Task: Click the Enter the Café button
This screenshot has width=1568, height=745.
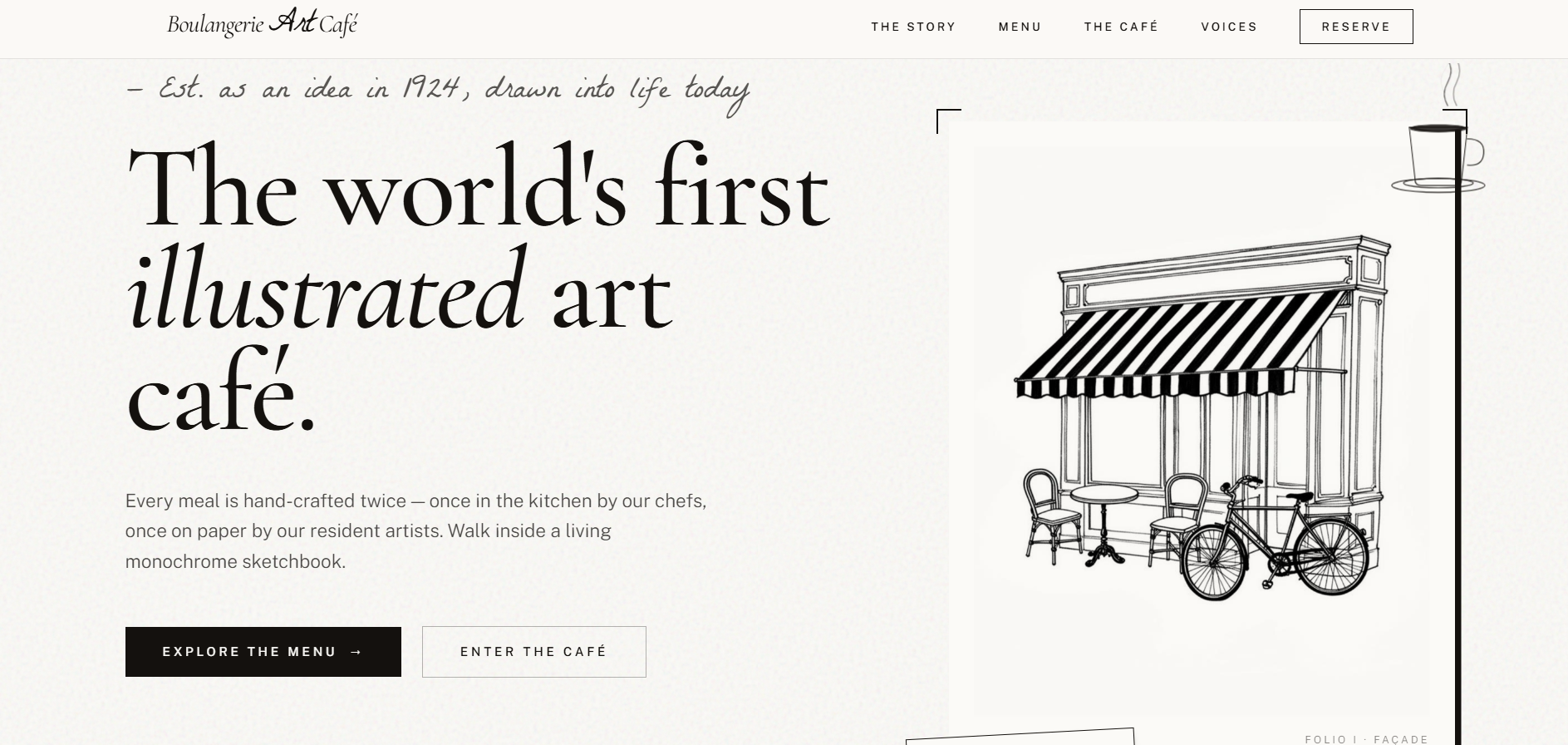Action: [x=534, y=652]
